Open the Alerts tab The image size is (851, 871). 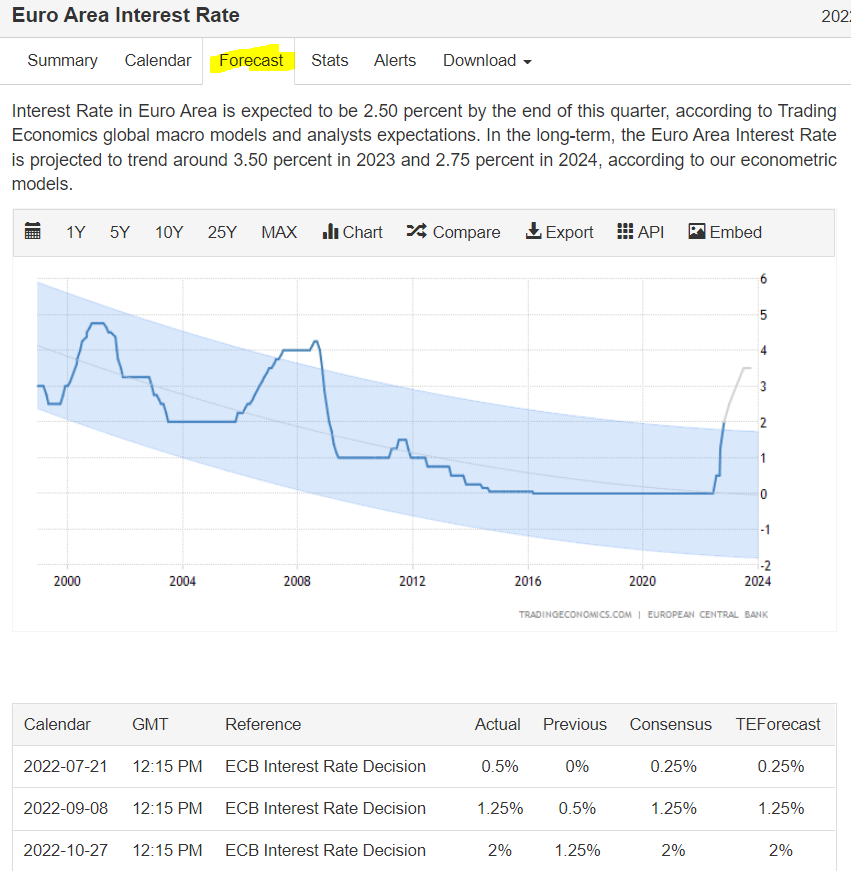(395, 61)
